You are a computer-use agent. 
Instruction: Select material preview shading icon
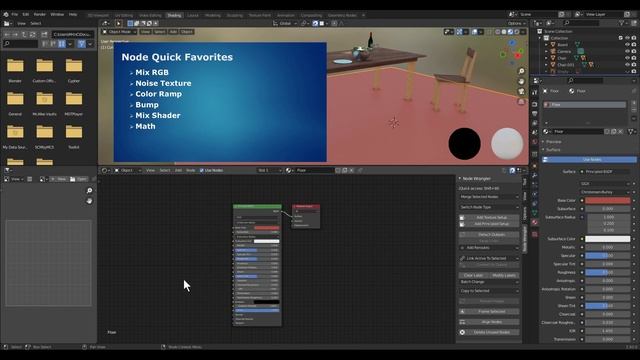(511, 31)
